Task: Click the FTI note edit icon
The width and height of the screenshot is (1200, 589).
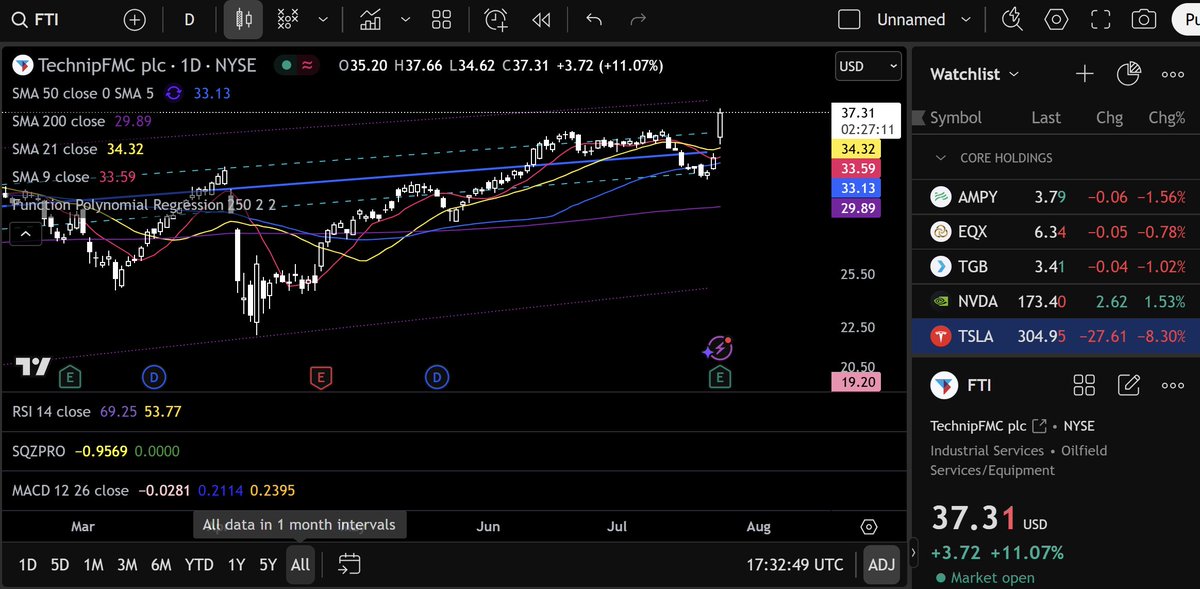Action: [x=1128, y=385]
